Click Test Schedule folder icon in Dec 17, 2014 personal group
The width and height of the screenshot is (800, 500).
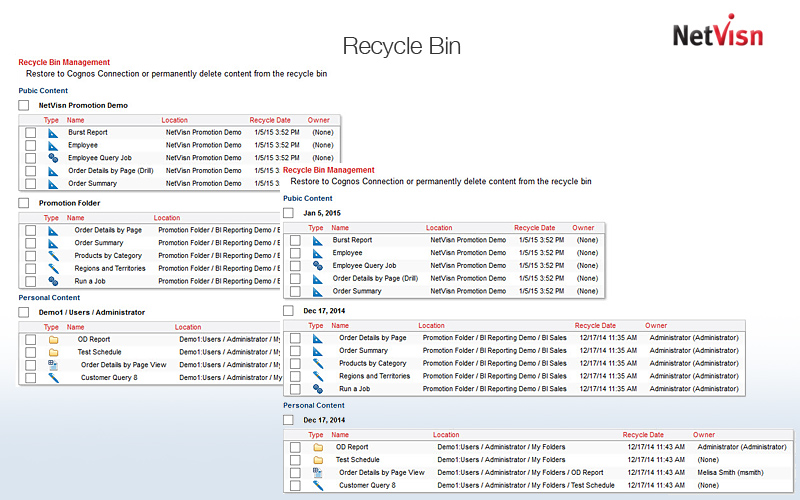[318, 460]
